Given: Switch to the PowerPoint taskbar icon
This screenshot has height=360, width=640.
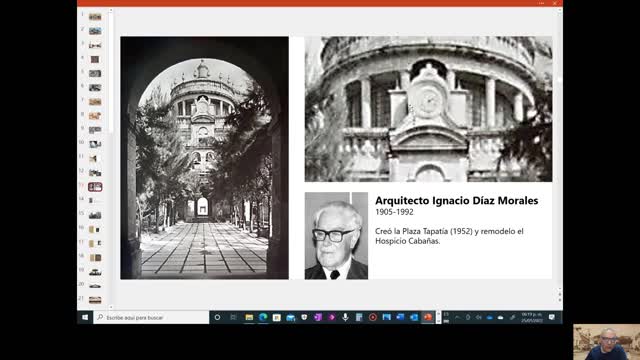Looking at the screenshot, I should (x=428, y=317).
